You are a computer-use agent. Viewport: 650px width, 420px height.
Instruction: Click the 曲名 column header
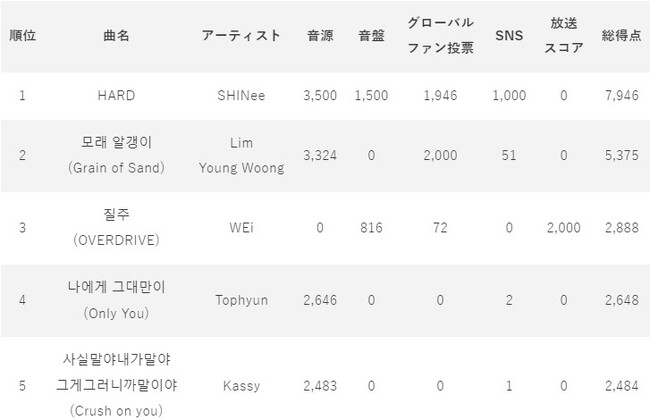coord(116,36)
